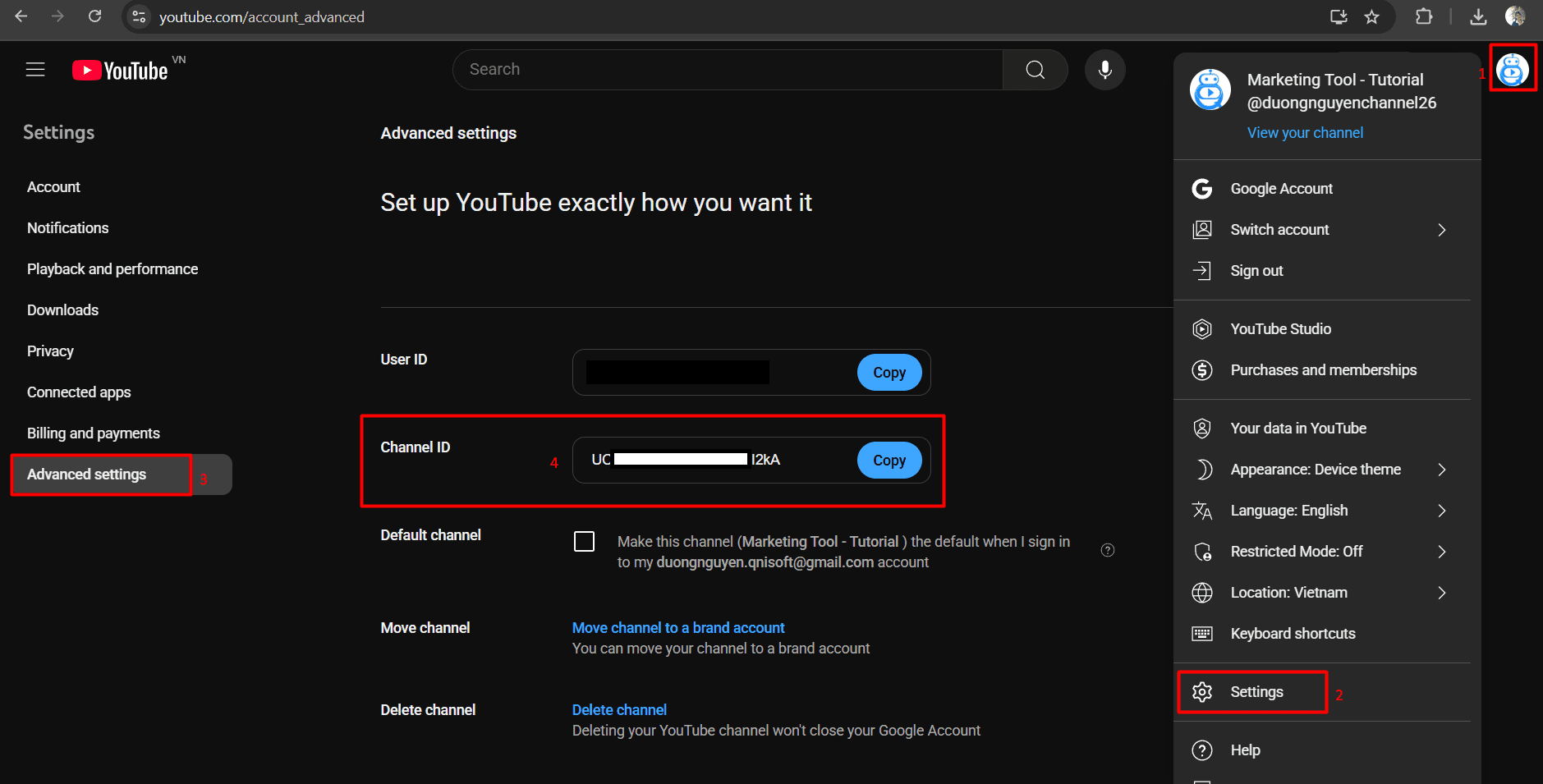Open browser downloads icon

tap(1478, 16)
